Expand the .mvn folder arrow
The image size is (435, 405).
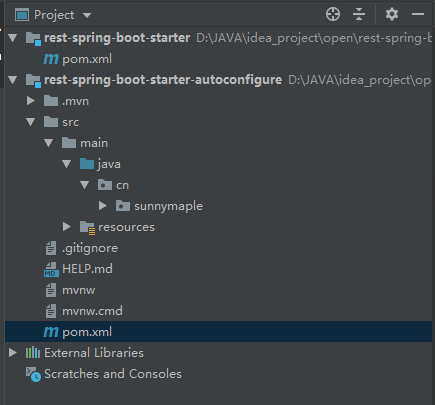point(31,101)
